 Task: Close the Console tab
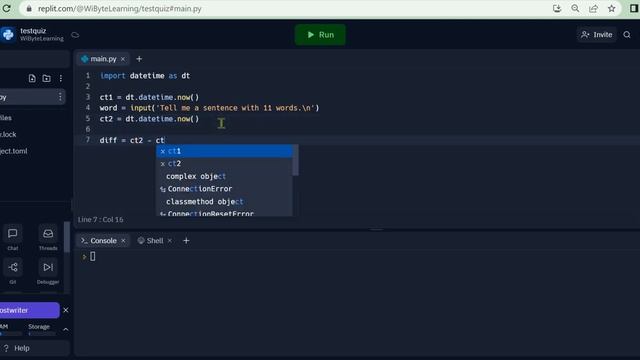click(x=123, y=241)
